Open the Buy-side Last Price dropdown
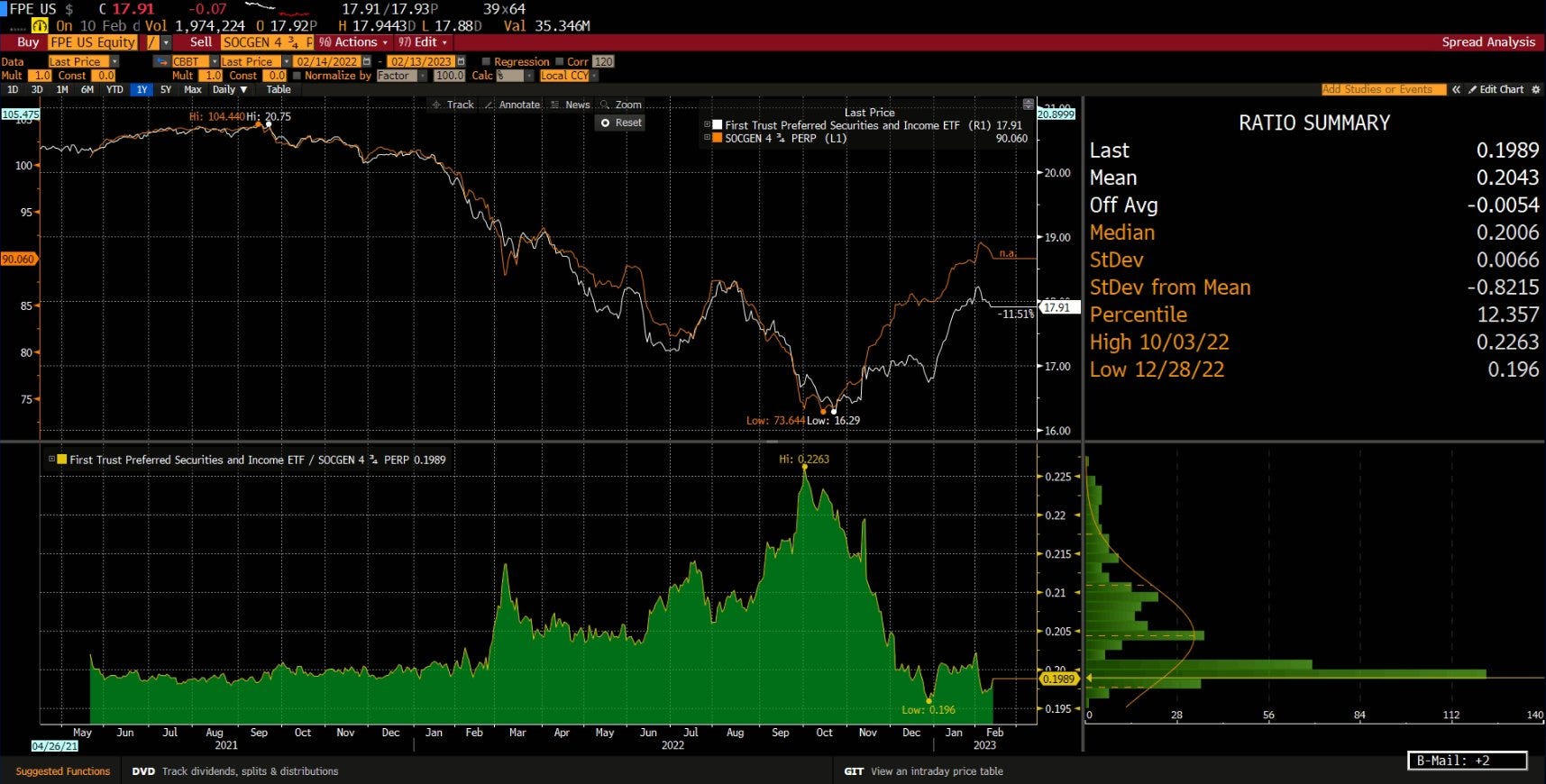Viewport: 1546px width, 784px height. [x=114, y=61]
